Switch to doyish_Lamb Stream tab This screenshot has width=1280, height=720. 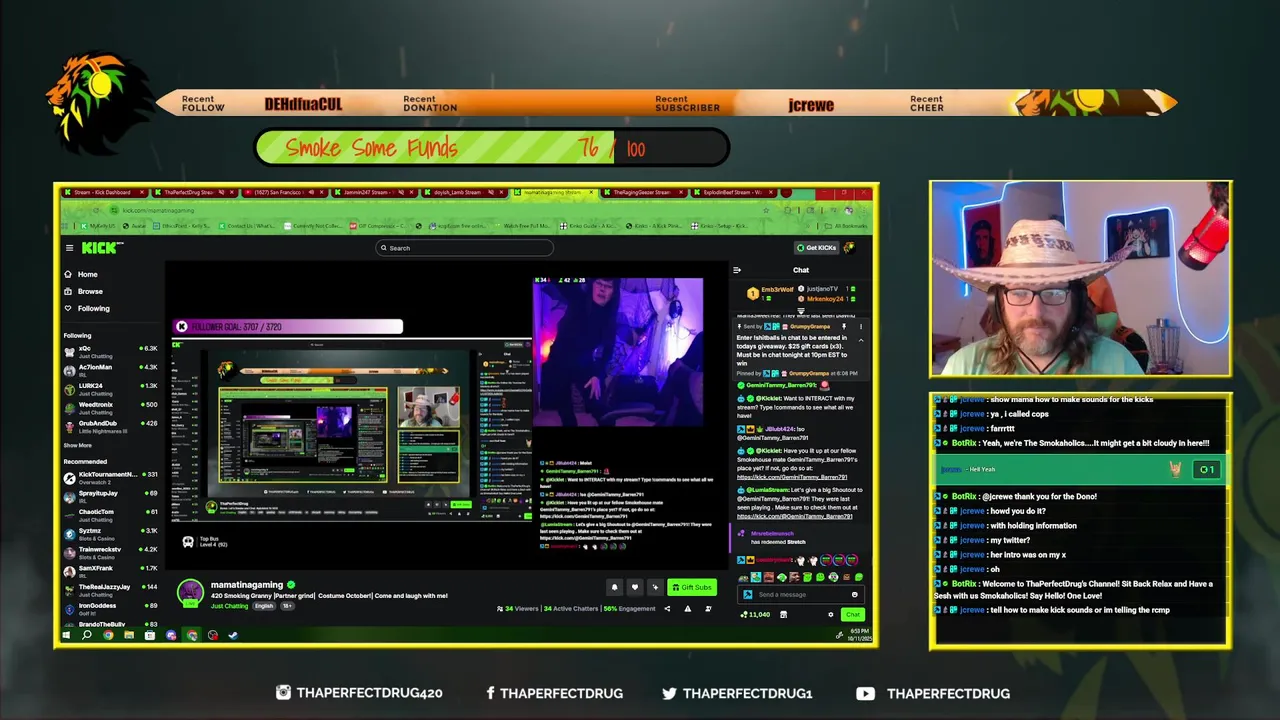pos(465,192)
